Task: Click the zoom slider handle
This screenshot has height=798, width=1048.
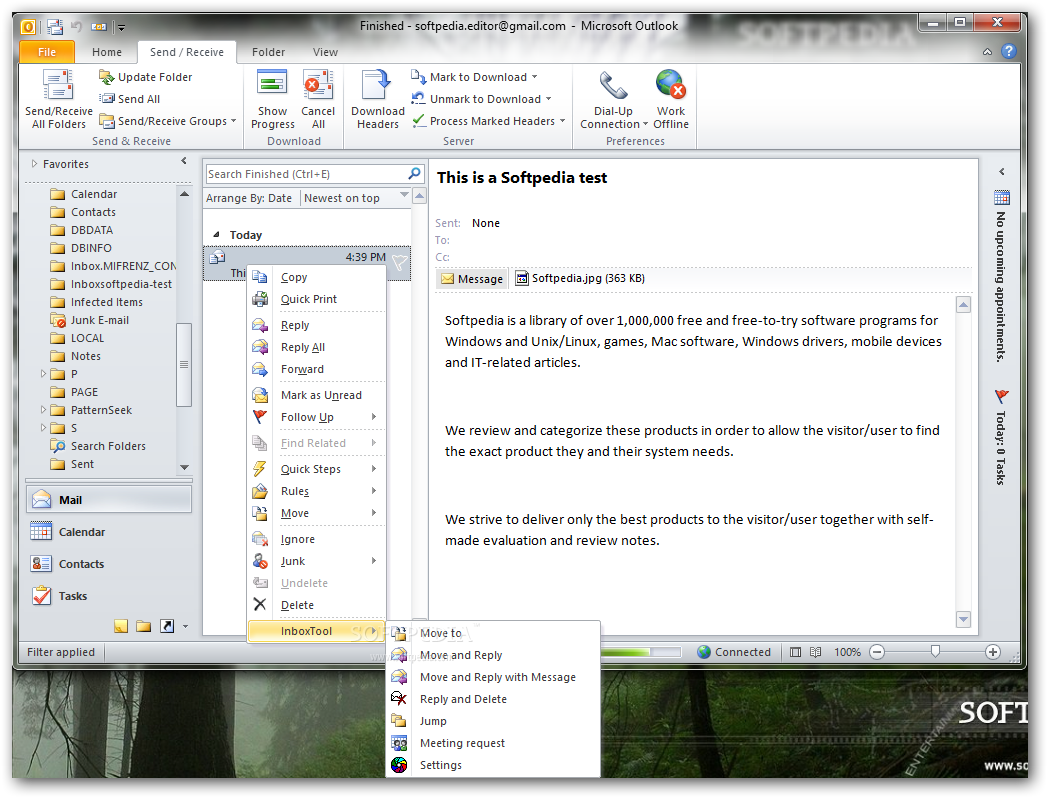Action: click(935, 652)
